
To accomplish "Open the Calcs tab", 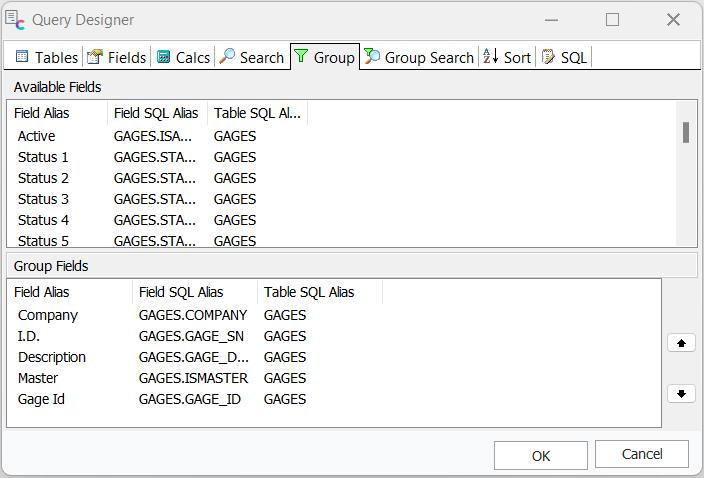I will click(183, 57).
